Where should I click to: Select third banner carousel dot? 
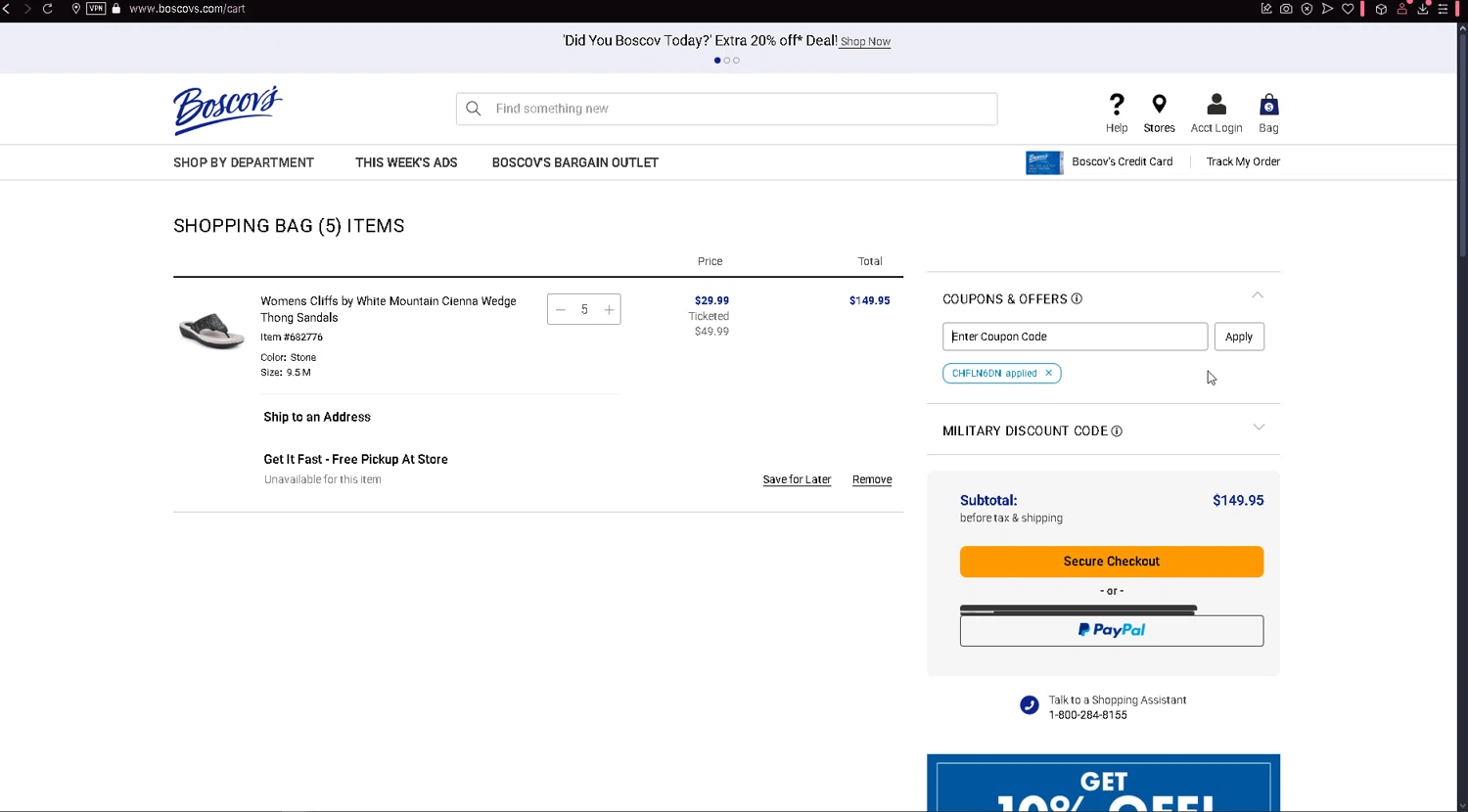point(736,61)
